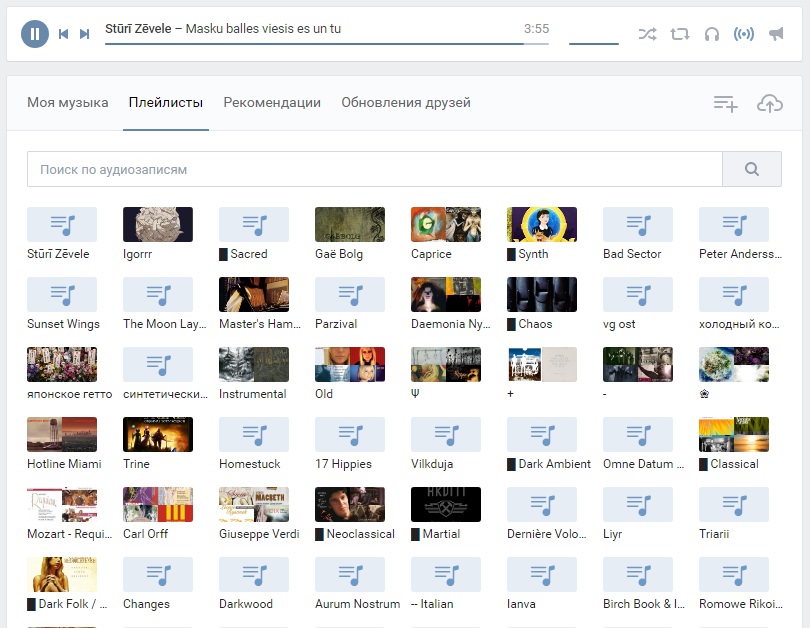The image size is (810, 628).
Task: Open the Рекомендации tab
Action: 272,102
